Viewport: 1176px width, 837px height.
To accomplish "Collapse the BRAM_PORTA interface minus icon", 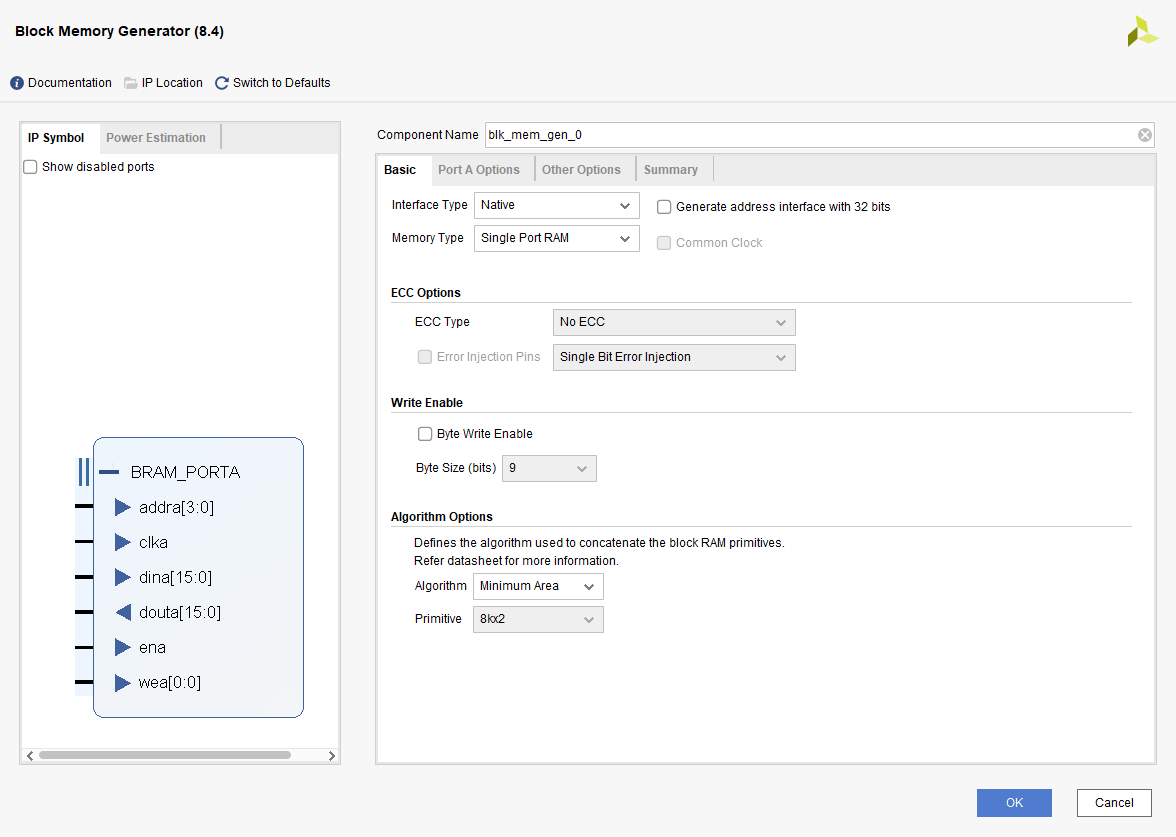I will (x=109, y=472).
